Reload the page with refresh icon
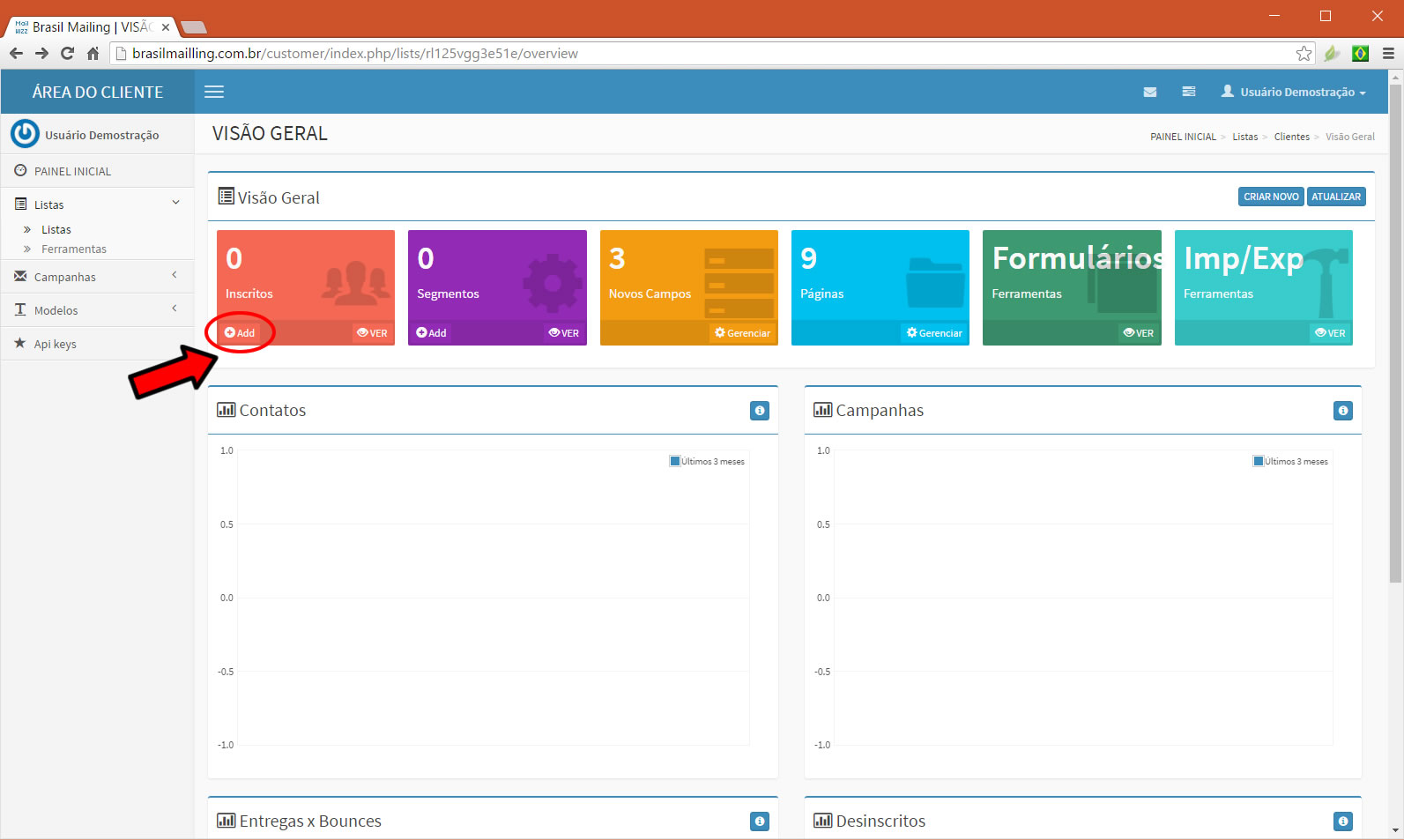This screenshot has height=840, width=1404. tap(67, 54)
